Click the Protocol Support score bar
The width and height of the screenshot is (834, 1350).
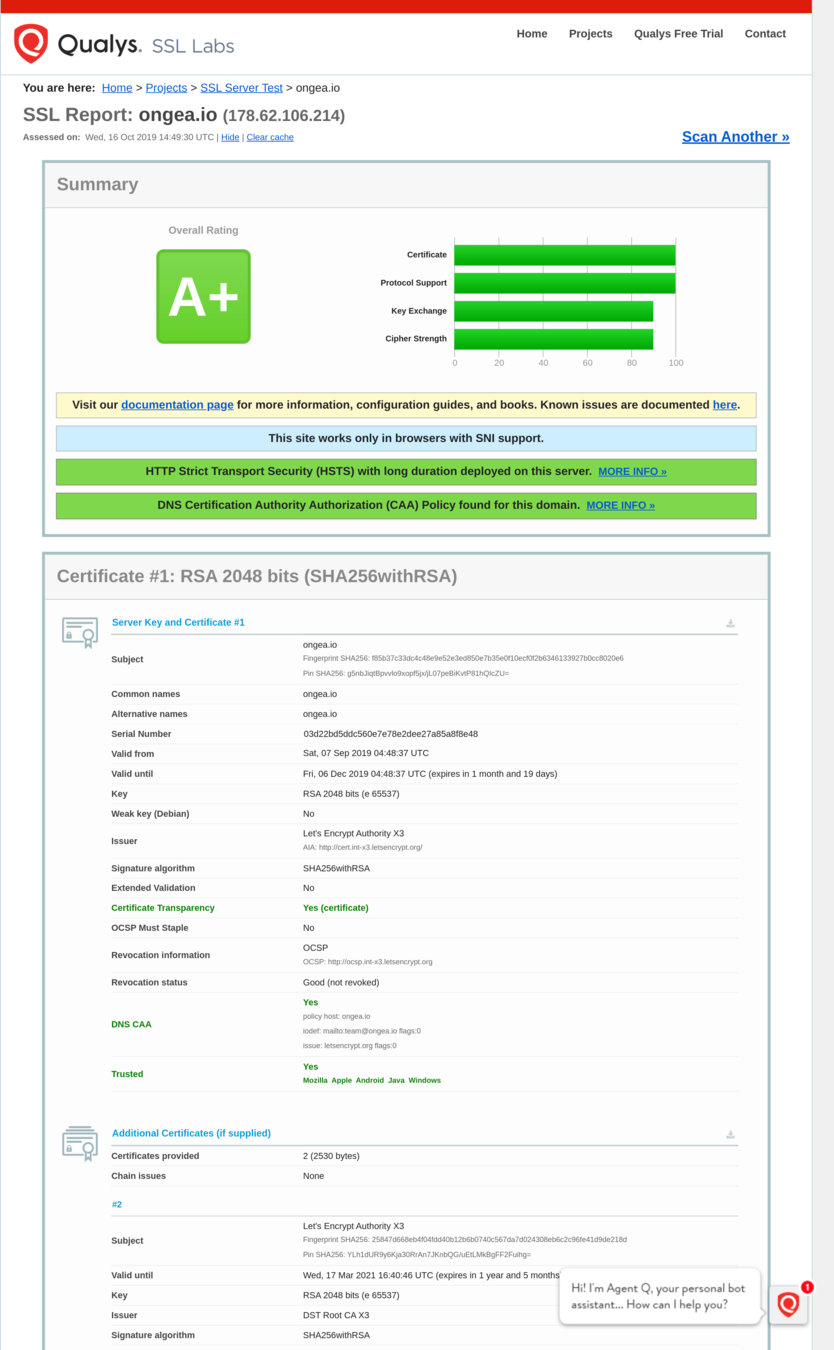pyautogui.click(x=565, y=283)
